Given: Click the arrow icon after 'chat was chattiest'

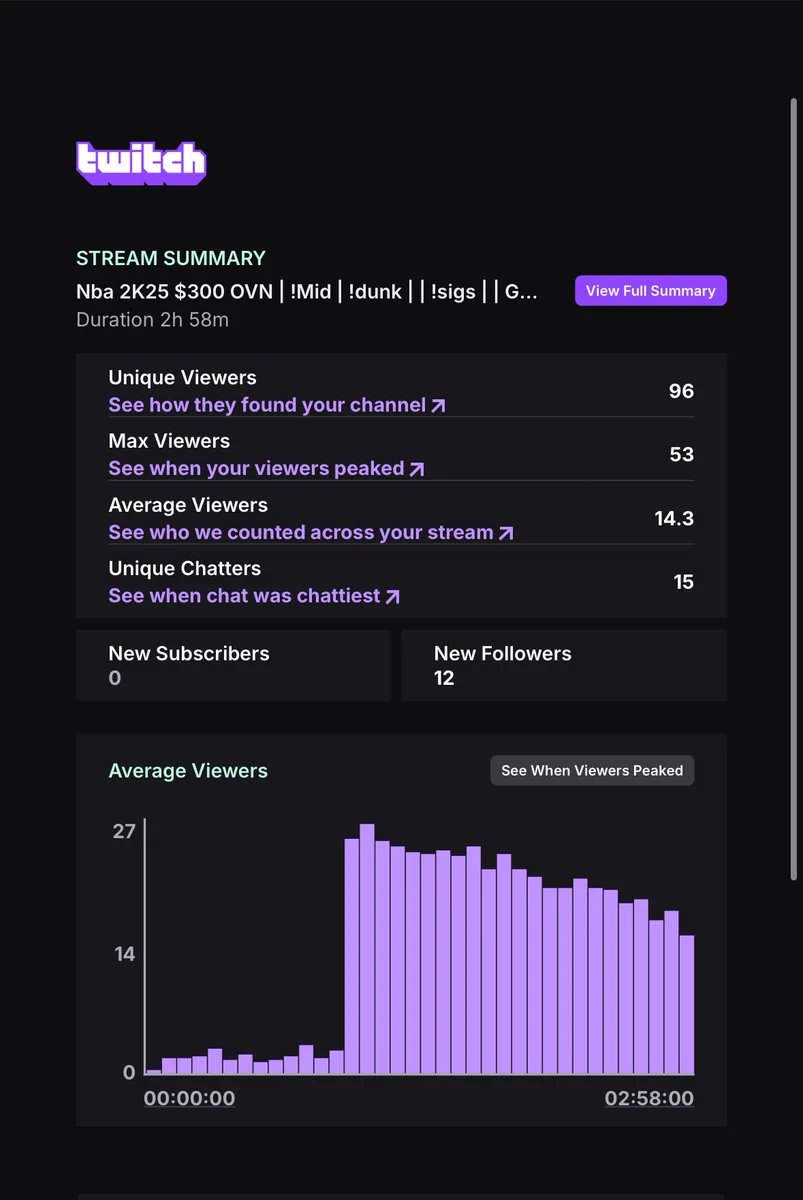Looking at the screenshot, I should click(x=393, y=596).
